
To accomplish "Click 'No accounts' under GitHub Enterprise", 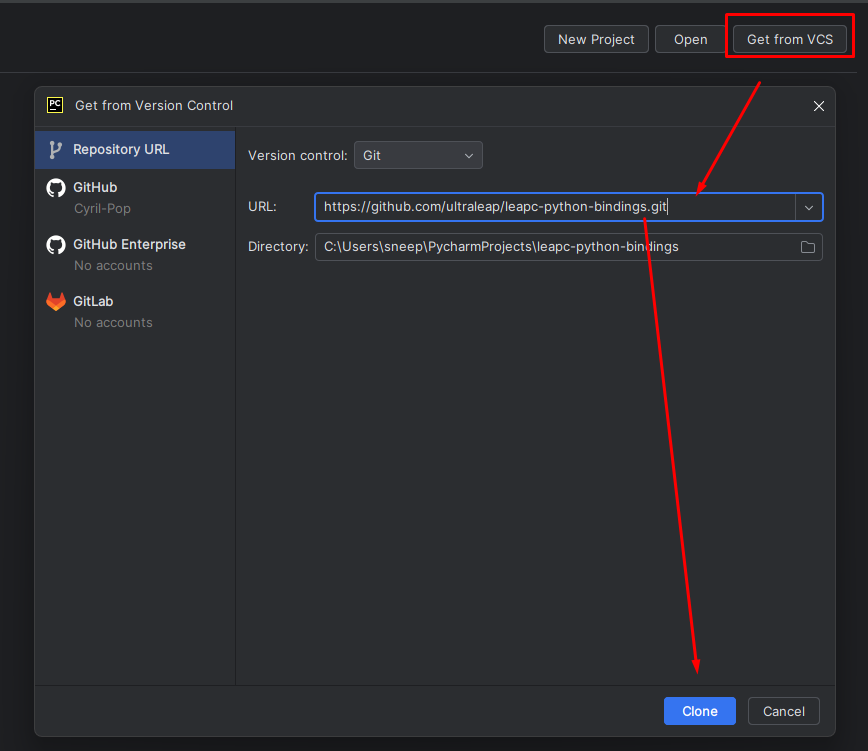I will 113,266.
